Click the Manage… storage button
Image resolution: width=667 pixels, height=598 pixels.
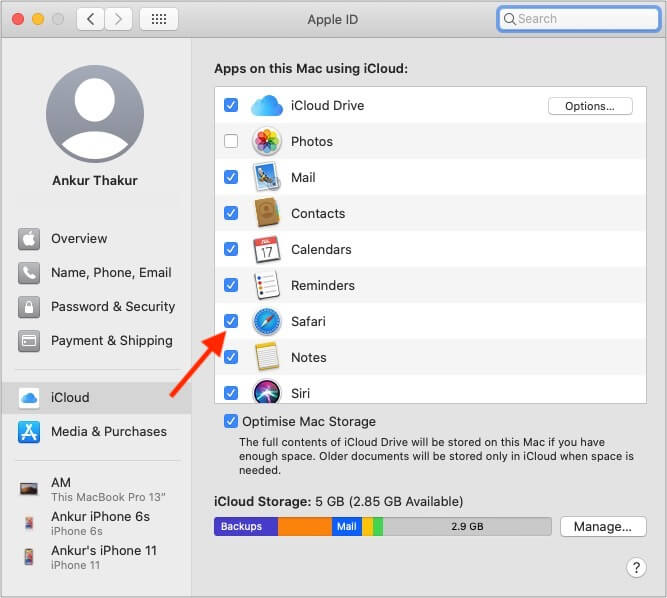603,527
